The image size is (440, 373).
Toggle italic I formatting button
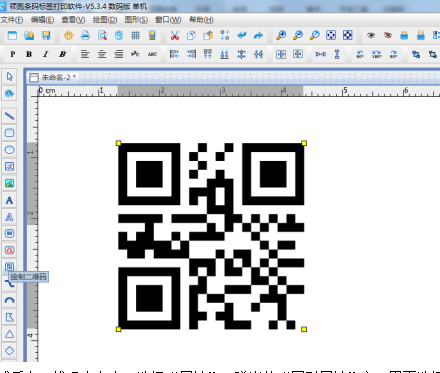(x=46, y=54)
